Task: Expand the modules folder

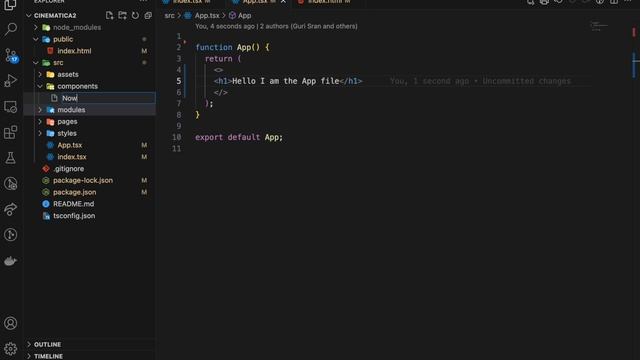Action: tap(40, 110)
